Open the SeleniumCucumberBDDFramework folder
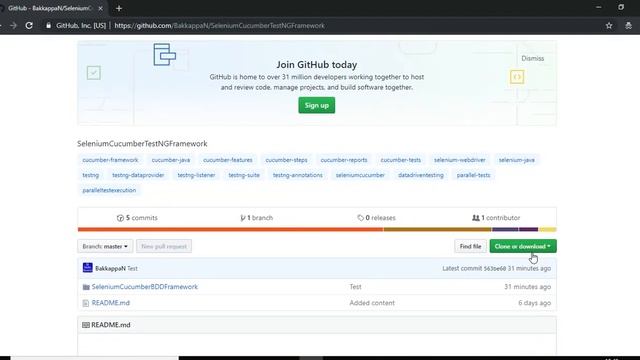The width and height of the screenshot is (640, 360). coord(144,287)
